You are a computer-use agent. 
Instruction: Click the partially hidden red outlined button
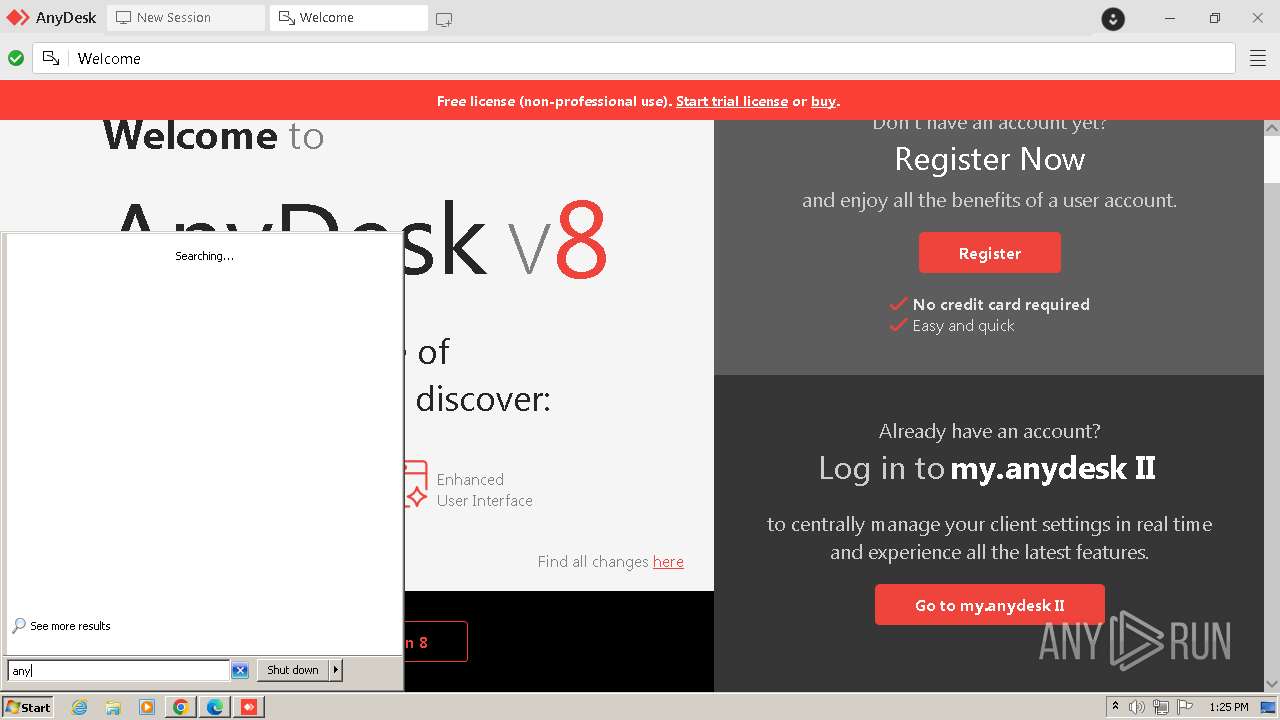(x=436, y=642)
